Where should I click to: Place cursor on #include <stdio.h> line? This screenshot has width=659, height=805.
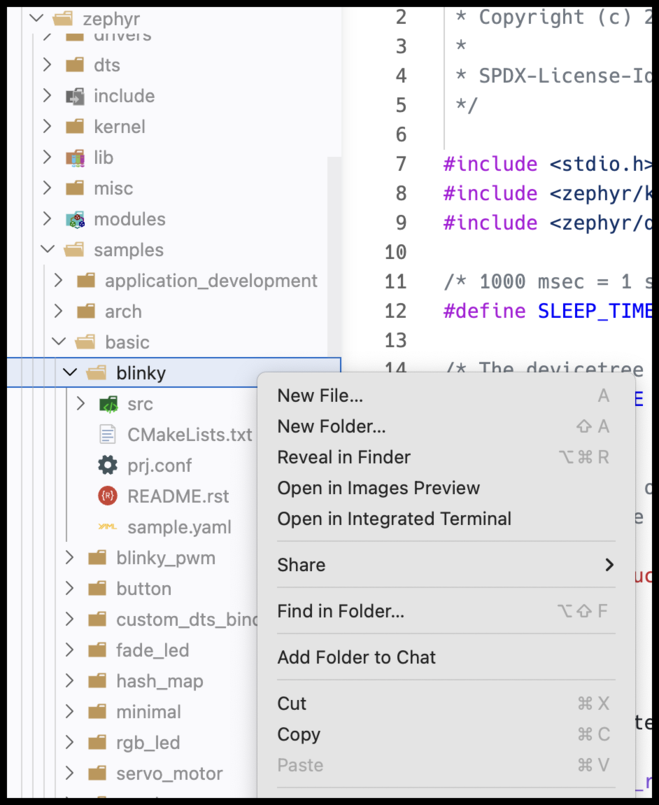[x=547, y=164]
